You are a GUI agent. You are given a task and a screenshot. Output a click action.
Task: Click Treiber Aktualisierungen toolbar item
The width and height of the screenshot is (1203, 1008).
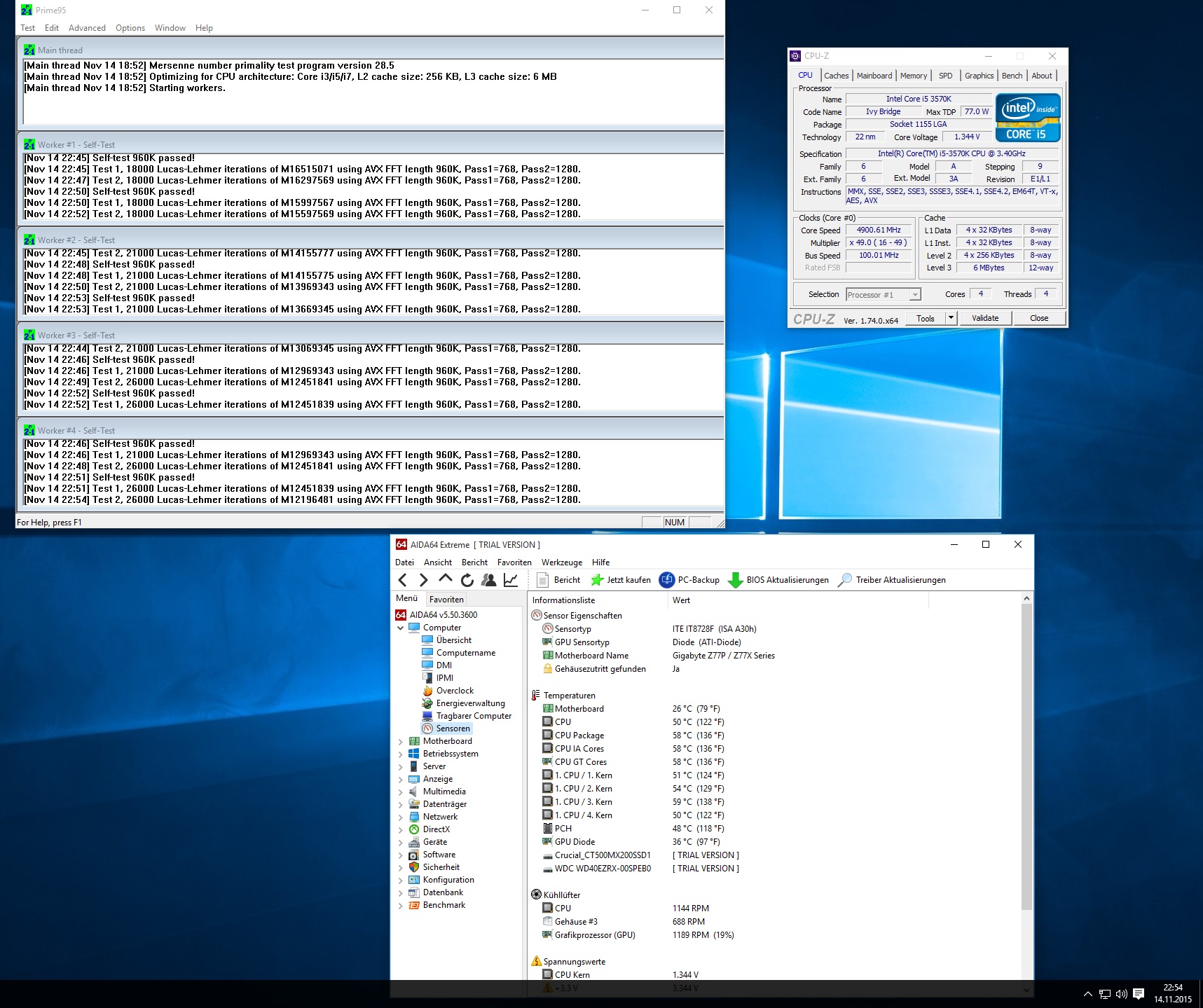tap(892, 580)
